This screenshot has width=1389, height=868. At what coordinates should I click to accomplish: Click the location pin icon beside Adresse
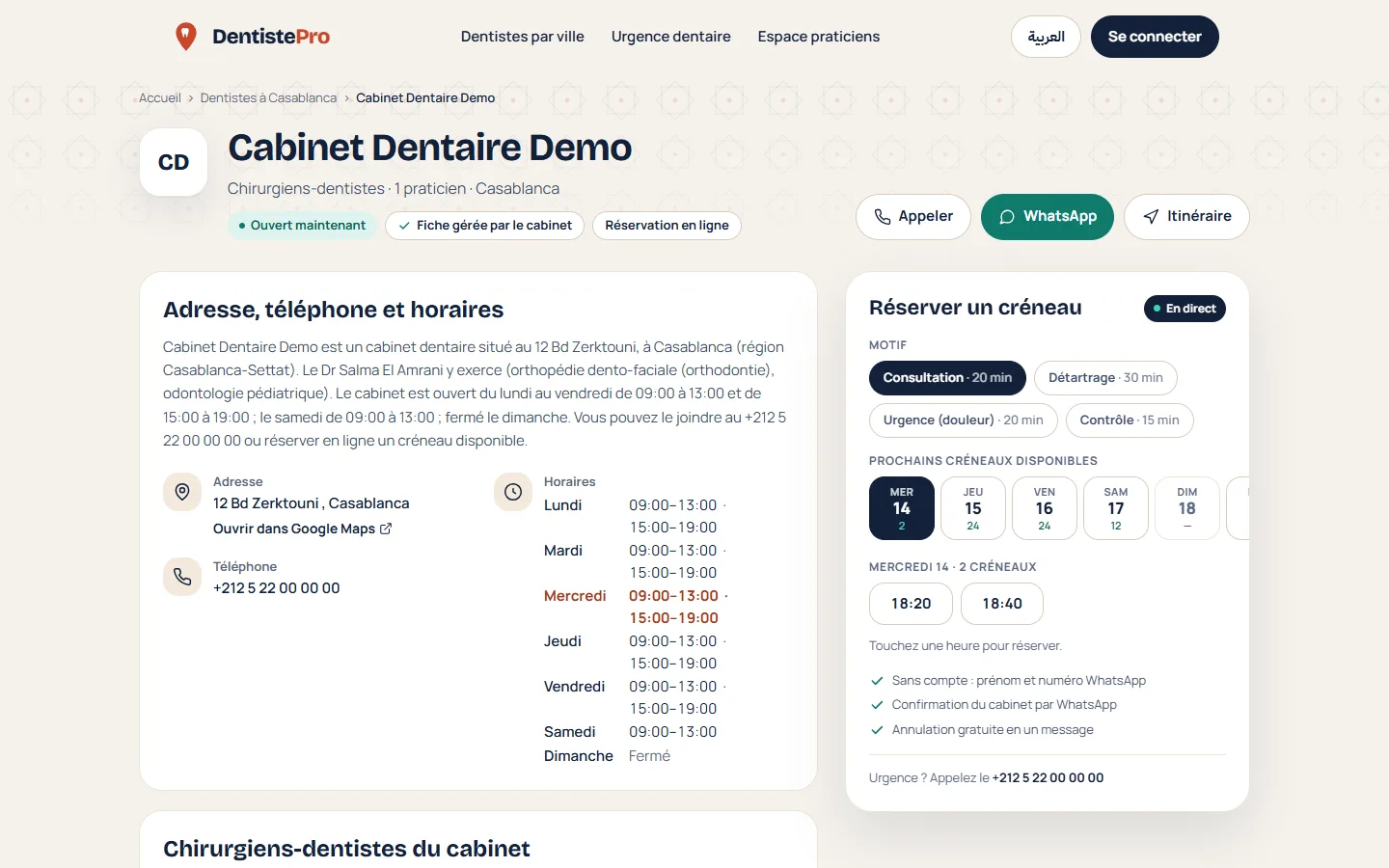click(x=182, y=492)
